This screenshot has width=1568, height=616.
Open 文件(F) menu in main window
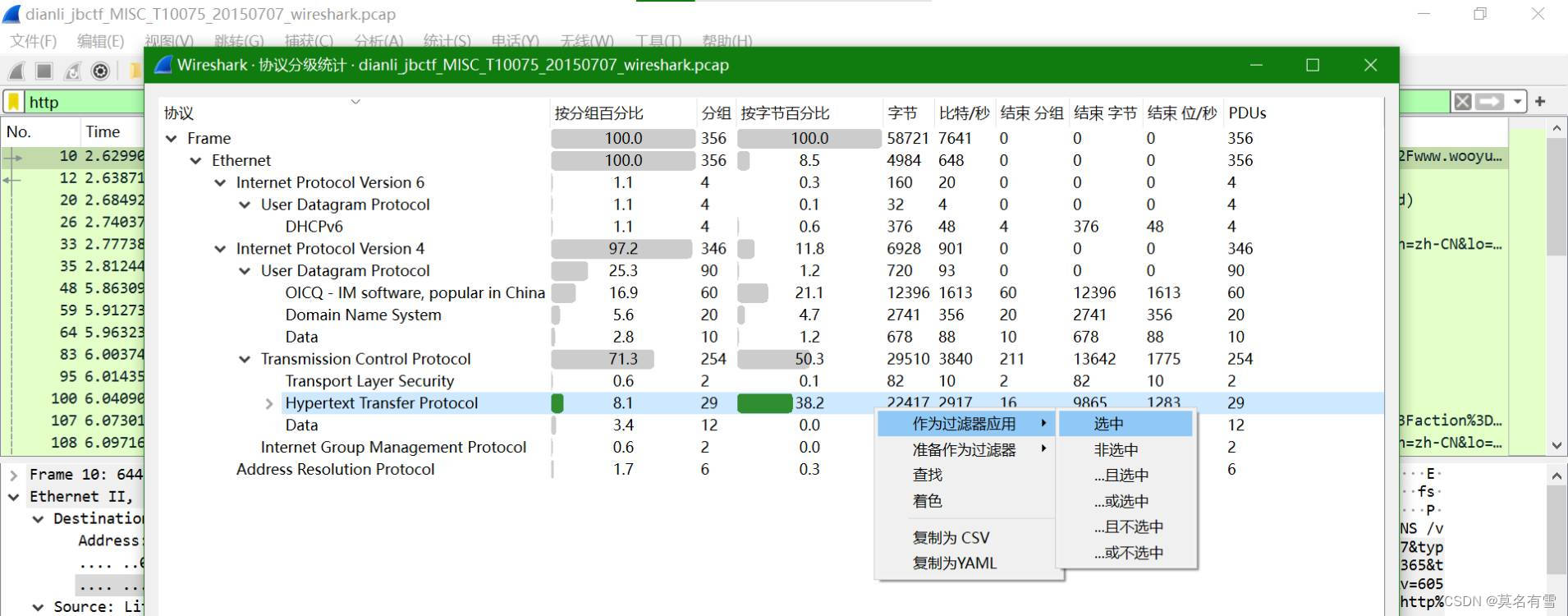click(x=34, y=41)
